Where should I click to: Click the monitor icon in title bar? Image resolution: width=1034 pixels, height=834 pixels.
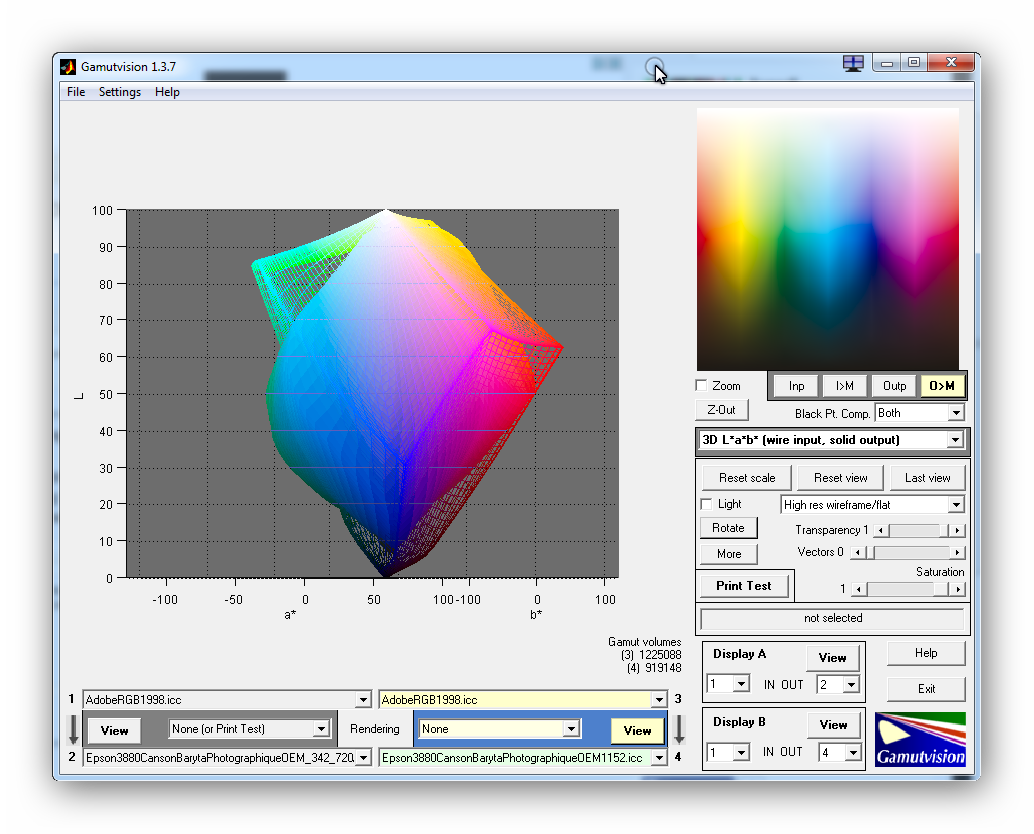(852, 63)
